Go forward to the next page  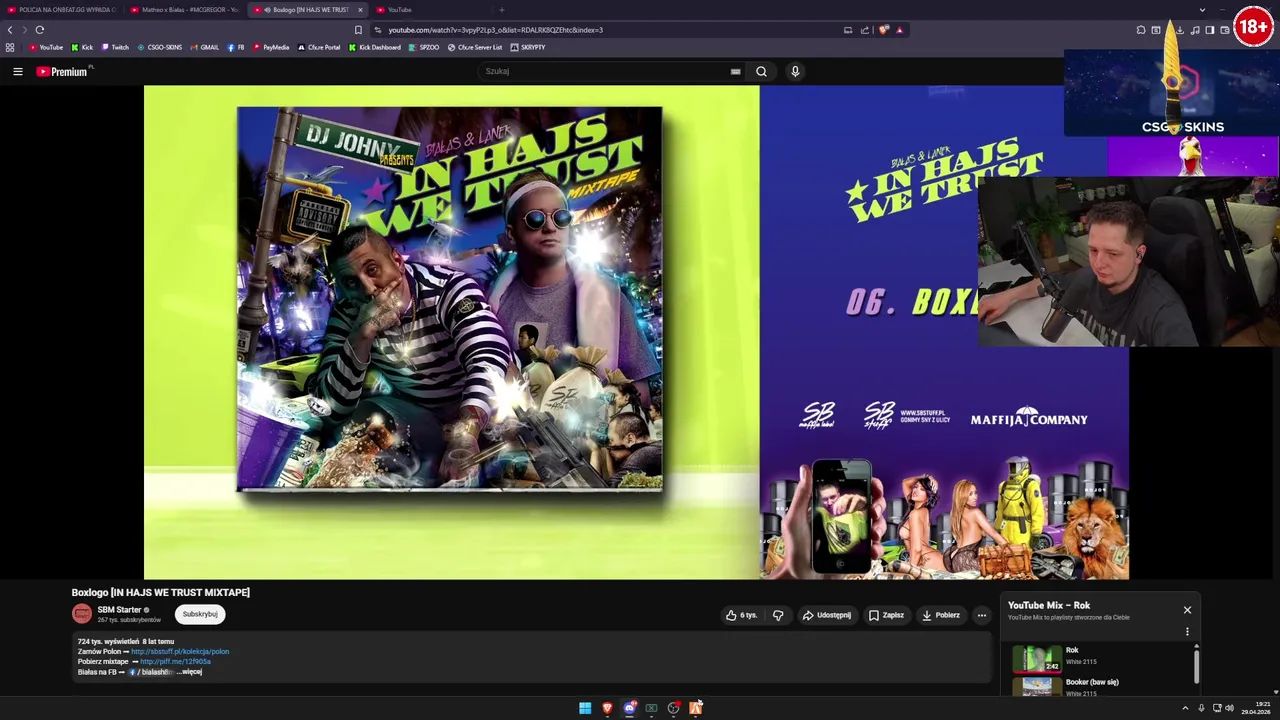[24, 30]
